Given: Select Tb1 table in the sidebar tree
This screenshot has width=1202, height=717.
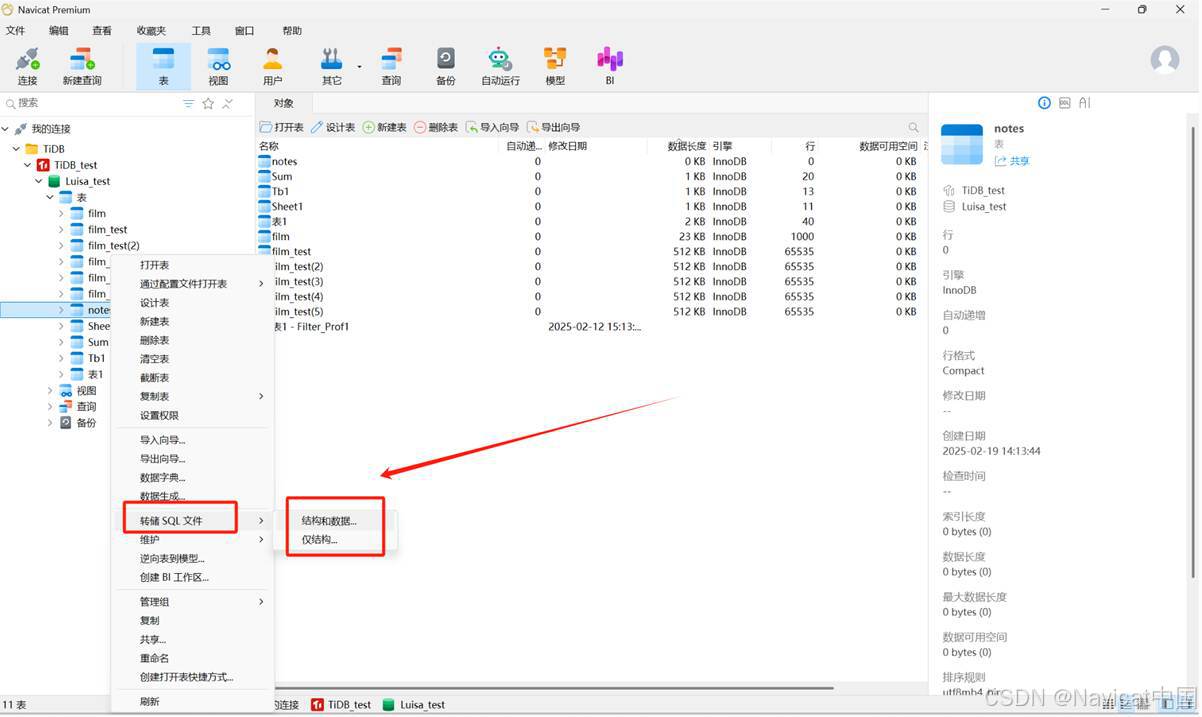Looking at the screenshot, I should tap(96, 358).
